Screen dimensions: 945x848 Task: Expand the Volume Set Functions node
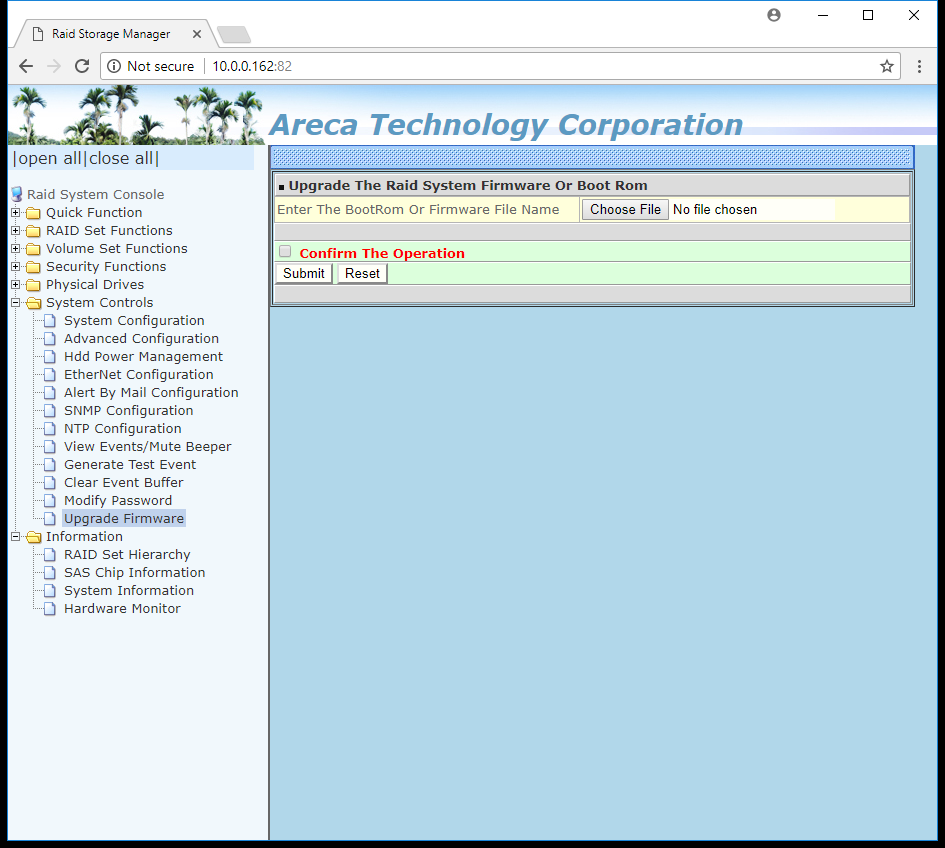click(16, 249)
